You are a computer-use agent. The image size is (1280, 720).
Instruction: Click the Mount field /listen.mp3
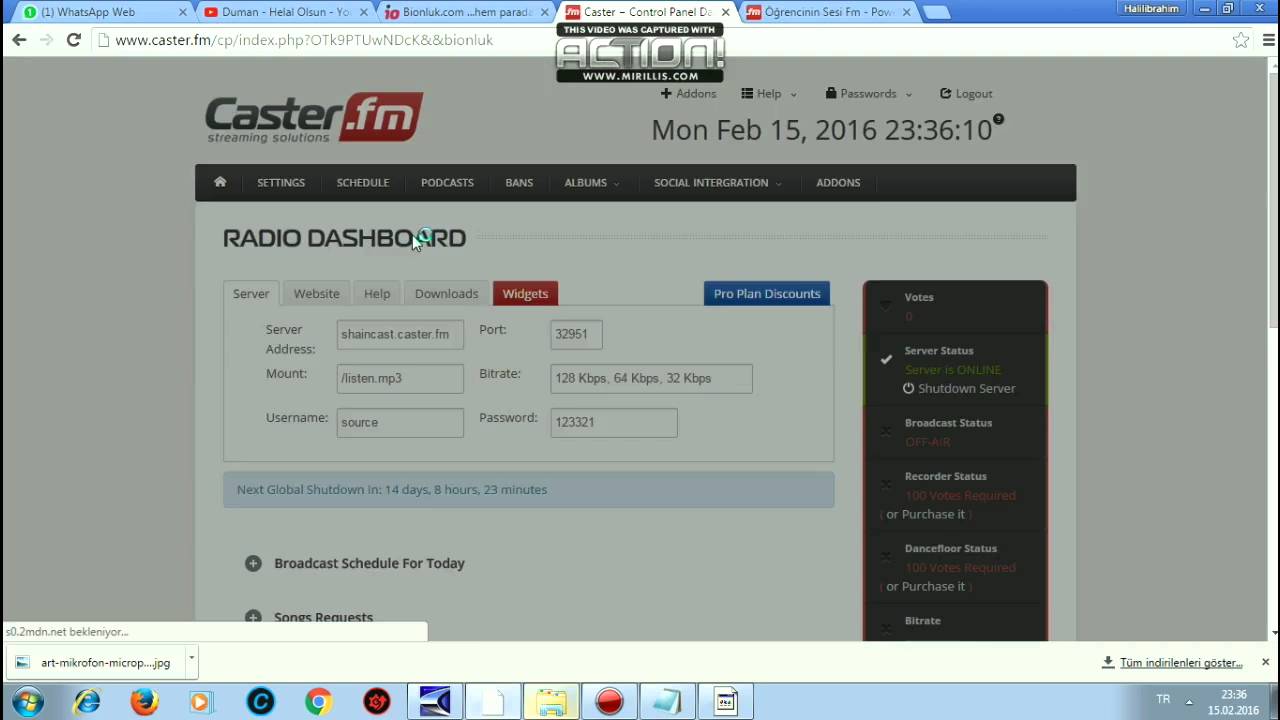tap(400, 378)
